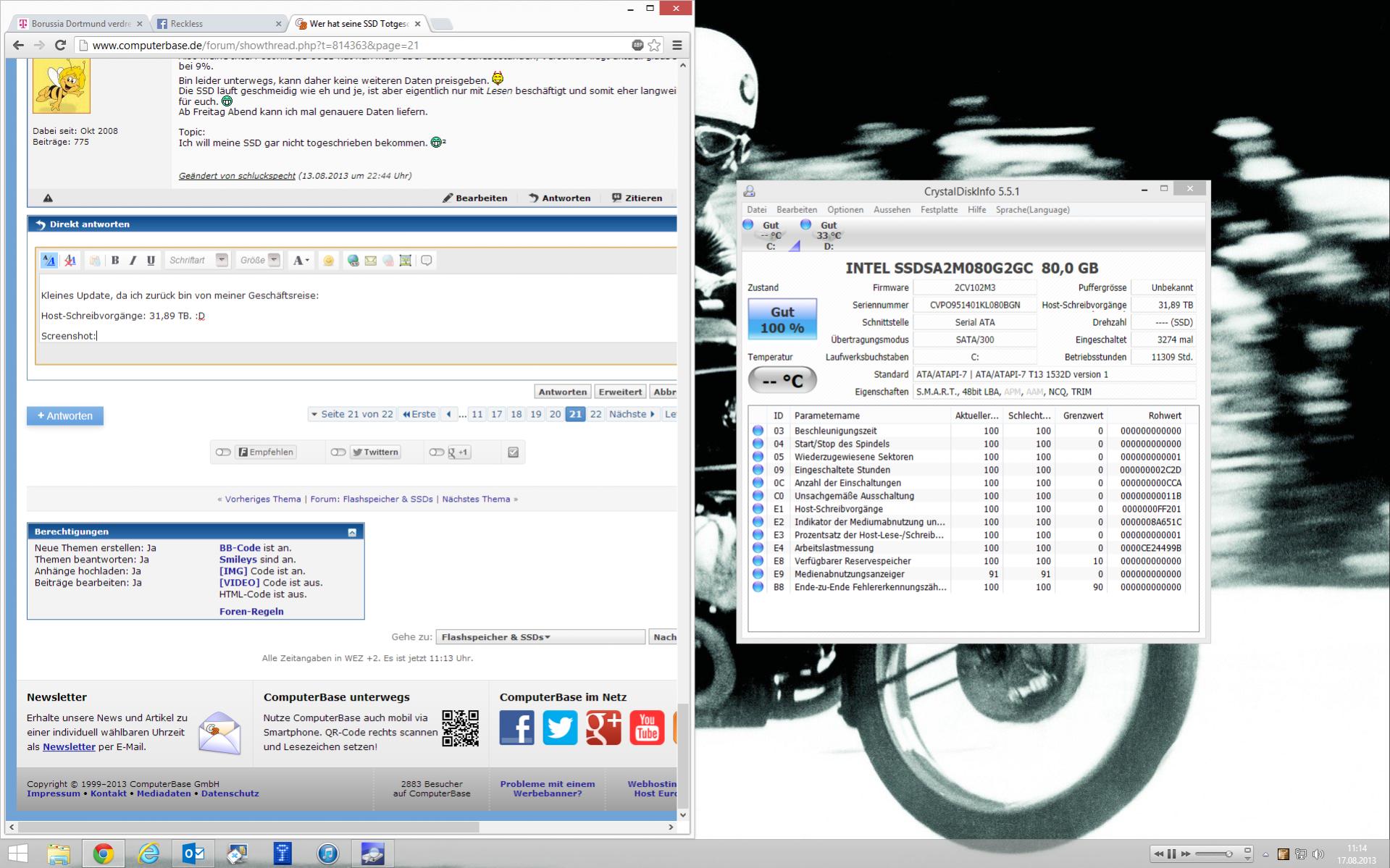Open the Chrome hamburger menu
This screenshot has height=868, width=1390.
click(x=677, y=45)
